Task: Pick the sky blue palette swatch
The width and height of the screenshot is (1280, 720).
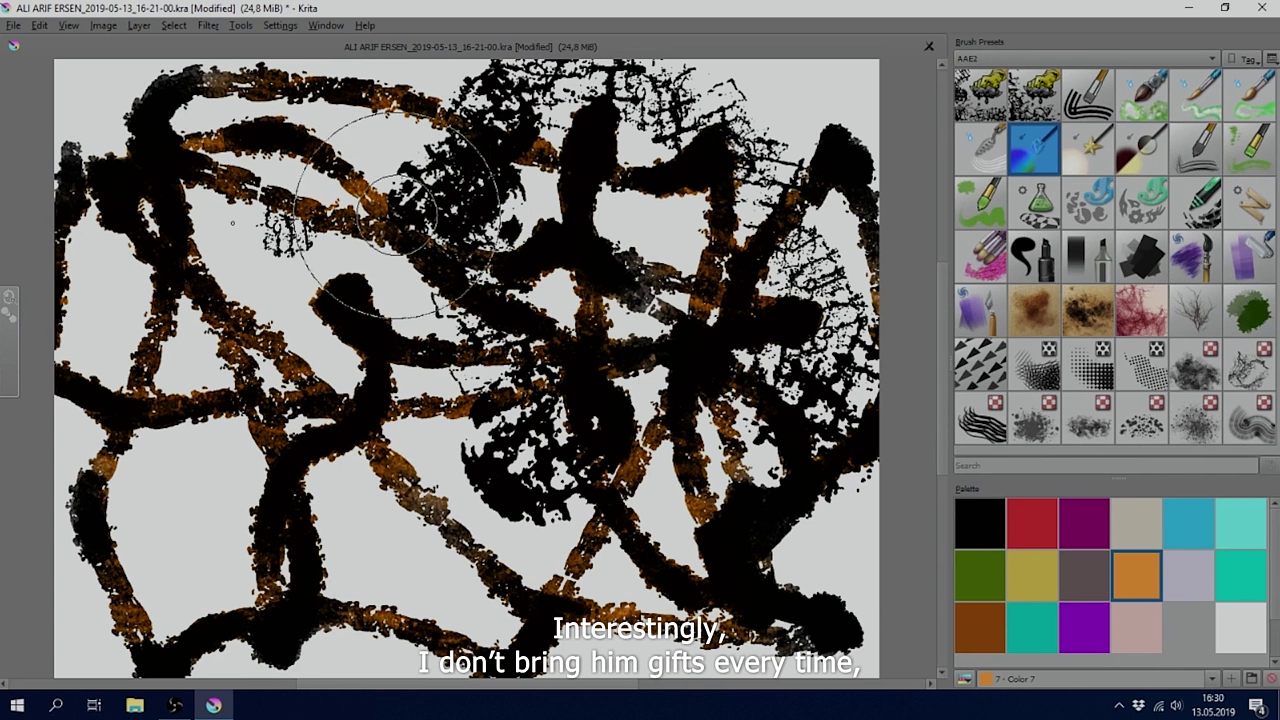Action: 1188,523
